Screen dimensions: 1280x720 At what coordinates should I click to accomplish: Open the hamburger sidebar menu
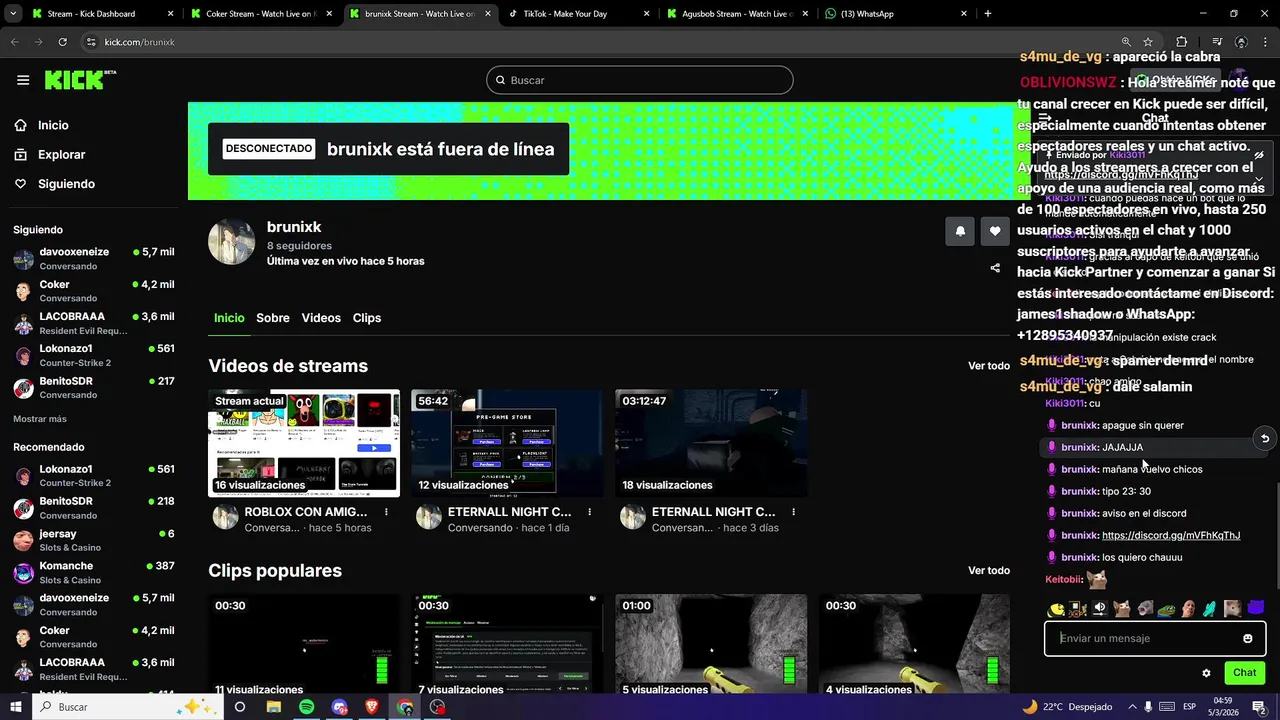[x=23, y=81]
